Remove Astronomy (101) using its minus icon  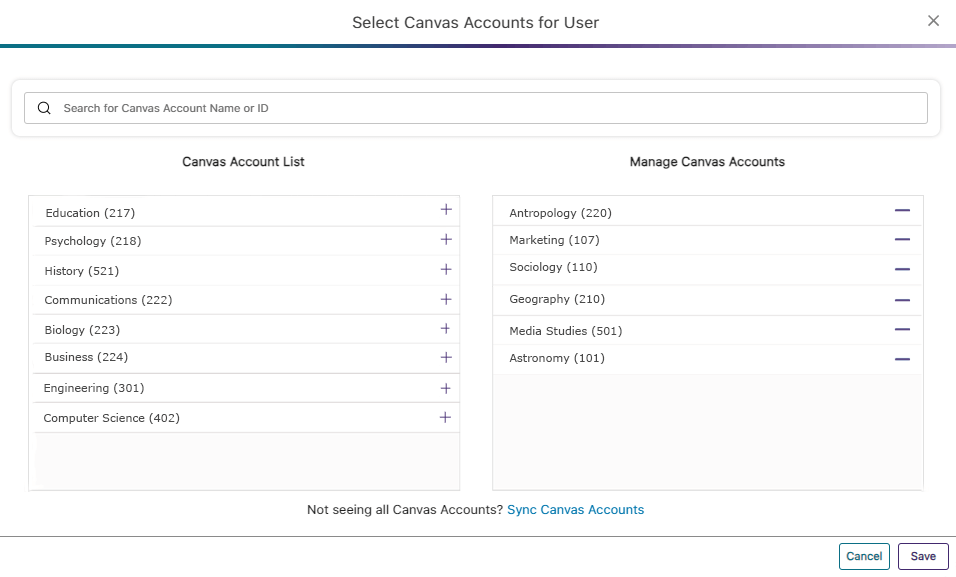pos(902,358)
